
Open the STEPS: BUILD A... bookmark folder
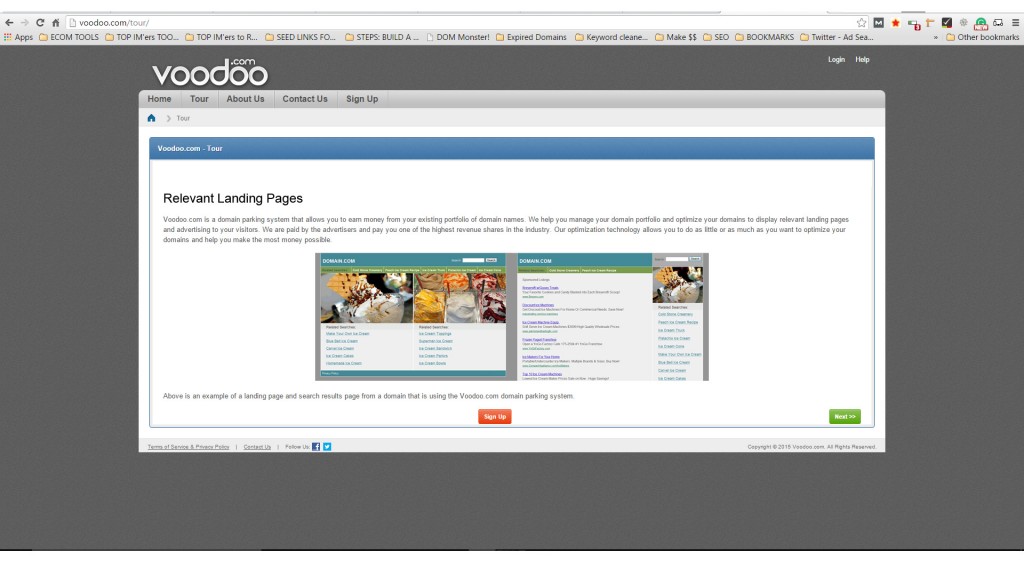tap(382, 37)
